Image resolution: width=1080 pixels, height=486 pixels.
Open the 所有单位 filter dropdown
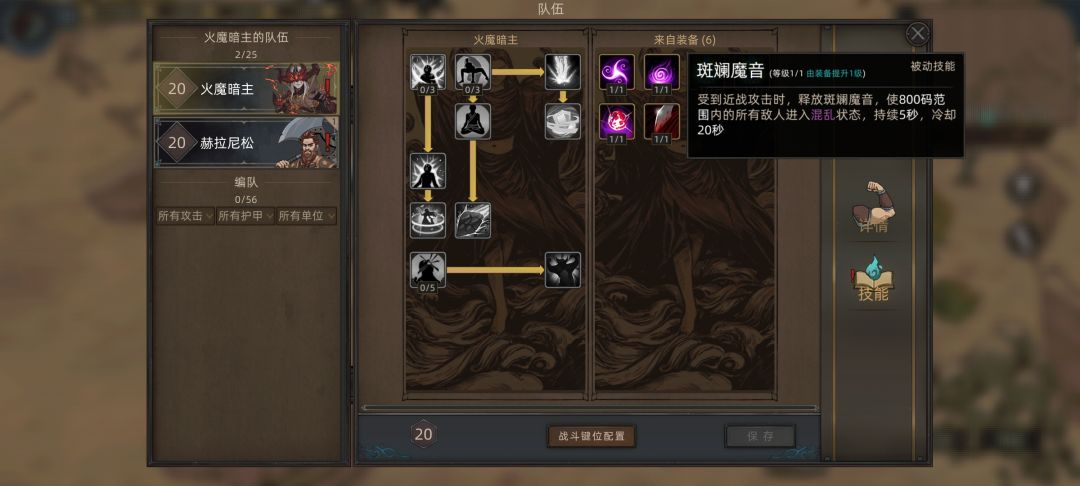click(x=307, y=216)
